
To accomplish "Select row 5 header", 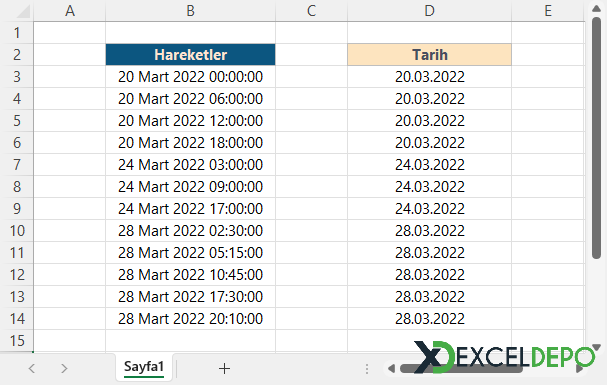I will pos(17,121).
